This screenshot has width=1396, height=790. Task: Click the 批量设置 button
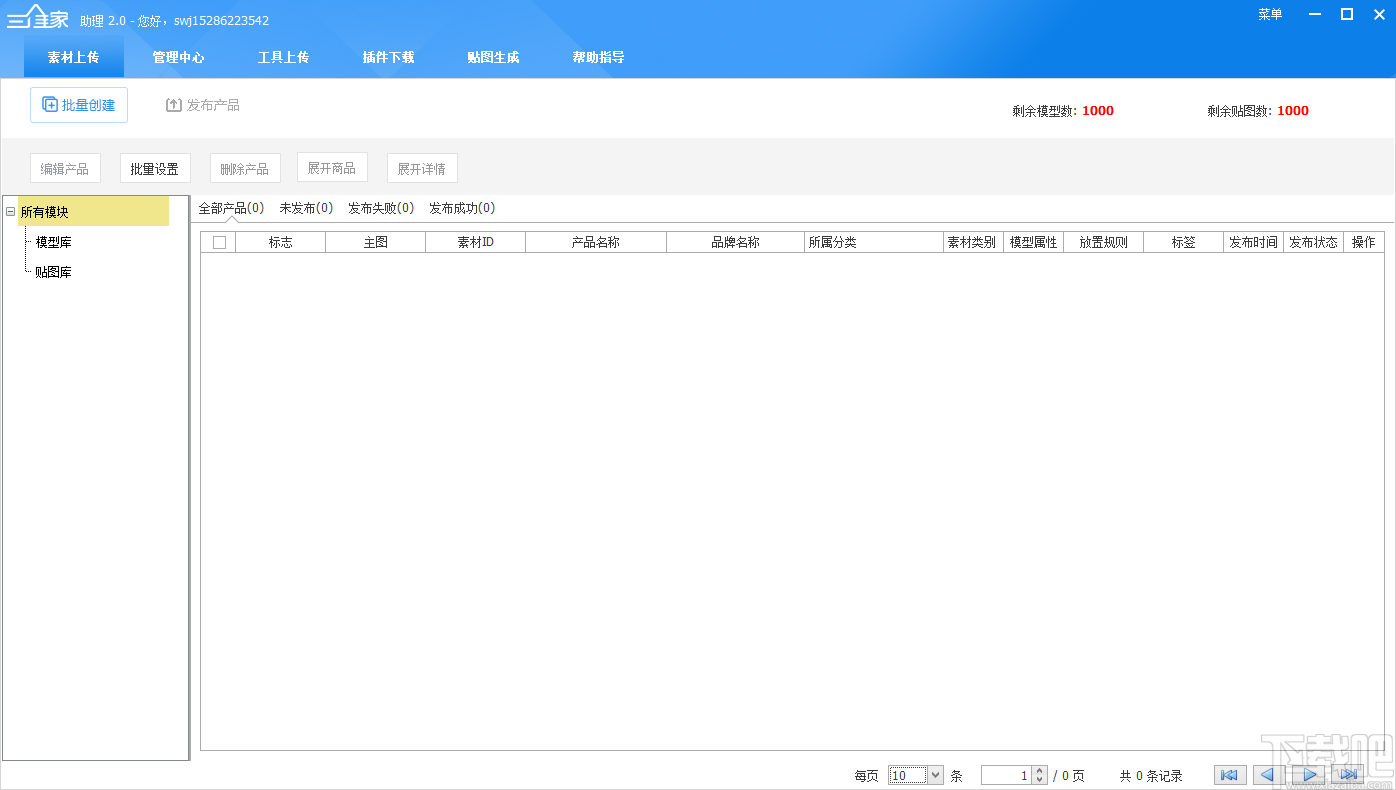coord(155,167)
